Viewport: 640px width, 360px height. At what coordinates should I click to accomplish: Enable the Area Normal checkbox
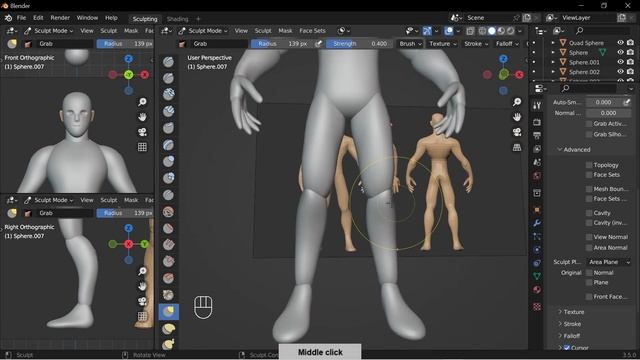pos(589,248)
